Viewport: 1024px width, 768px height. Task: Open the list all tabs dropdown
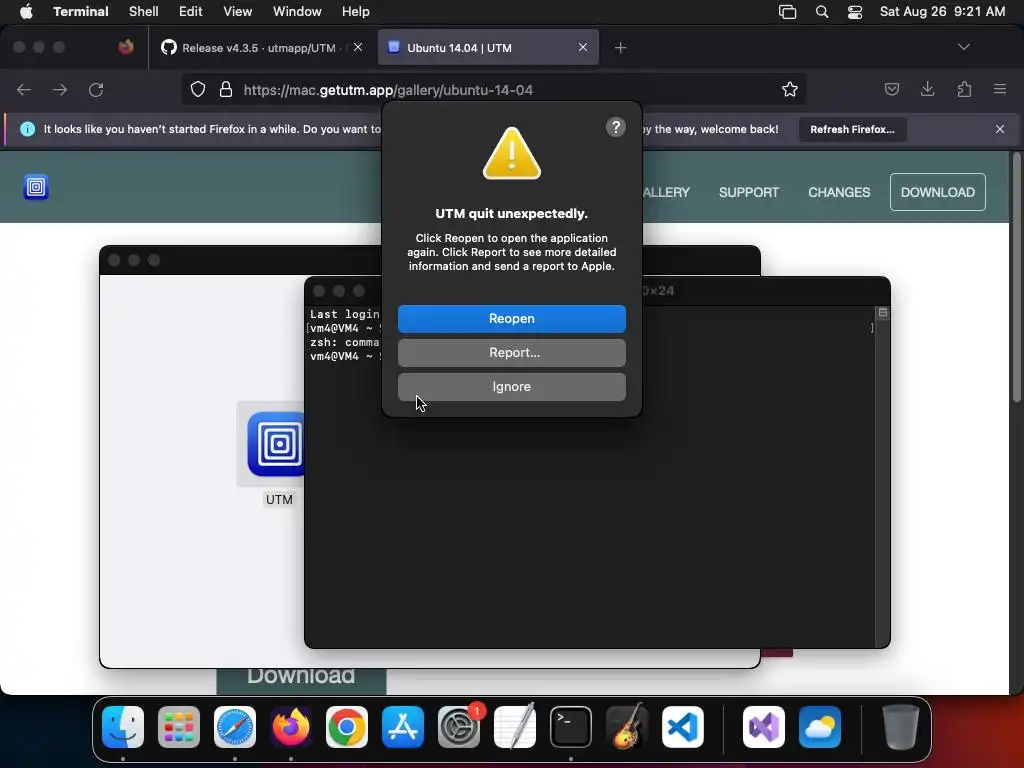click(964, 47)
